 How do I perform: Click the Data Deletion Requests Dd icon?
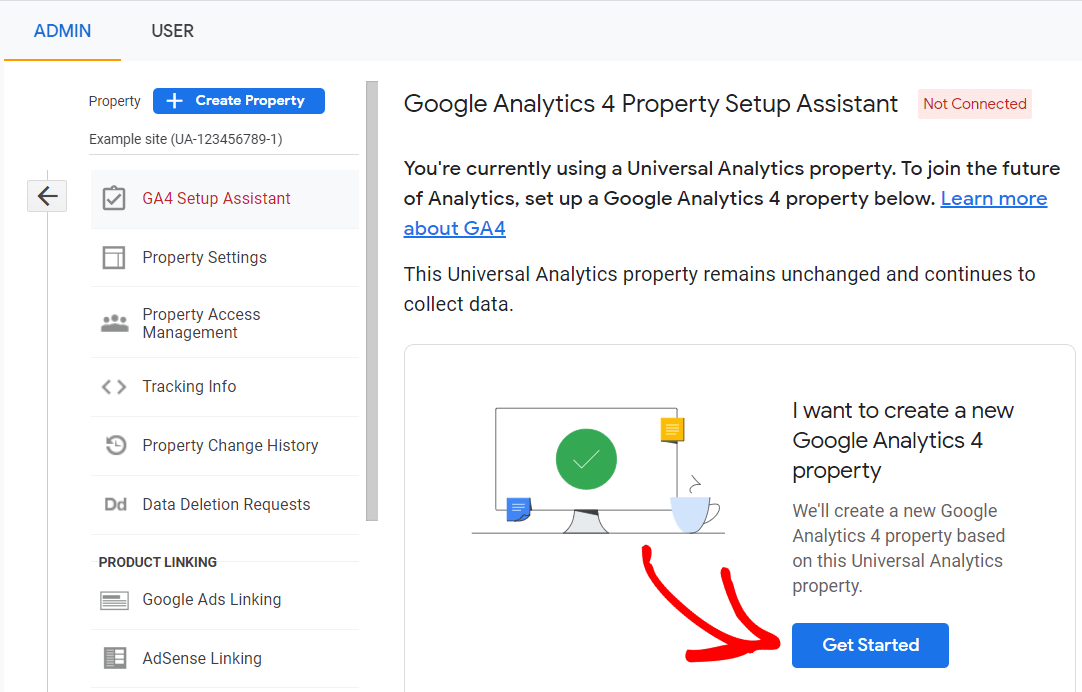click(115, 505)
